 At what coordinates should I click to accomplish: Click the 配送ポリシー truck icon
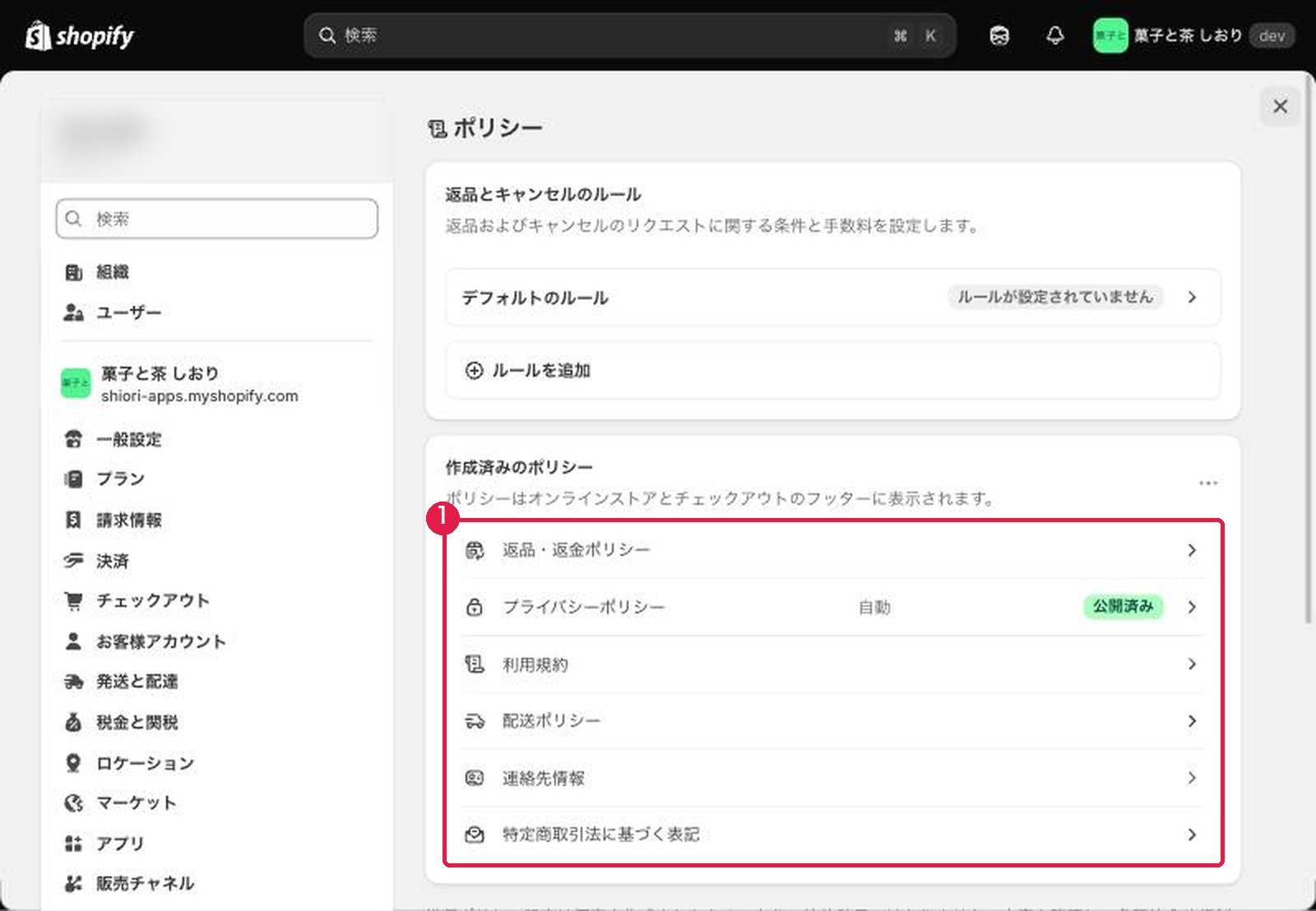click(475, 721)
